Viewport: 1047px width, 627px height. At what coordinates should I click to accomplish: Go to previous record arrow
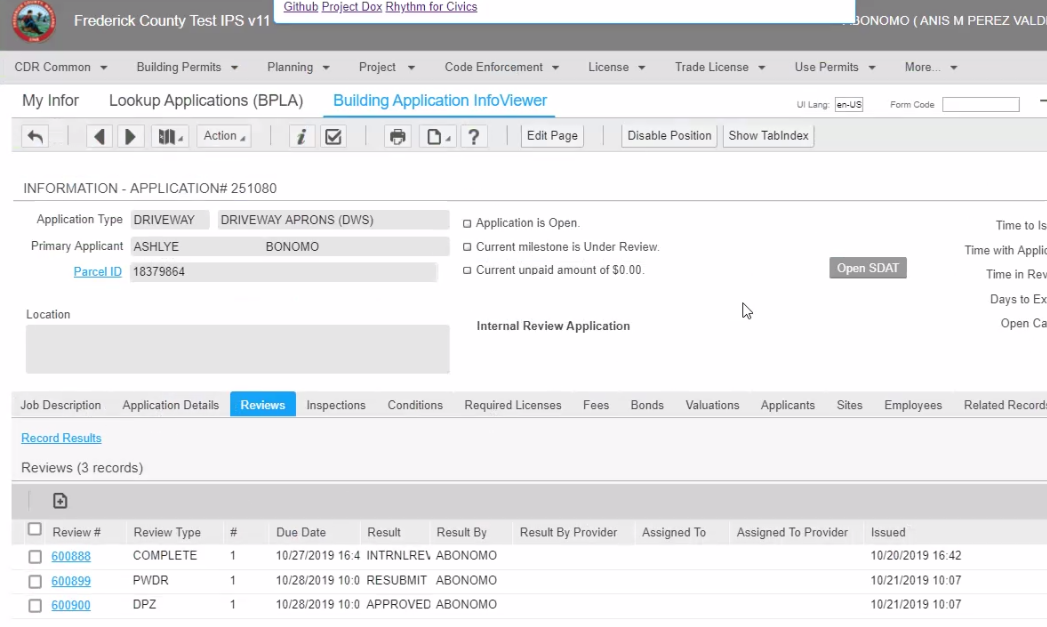click(99, 136)
